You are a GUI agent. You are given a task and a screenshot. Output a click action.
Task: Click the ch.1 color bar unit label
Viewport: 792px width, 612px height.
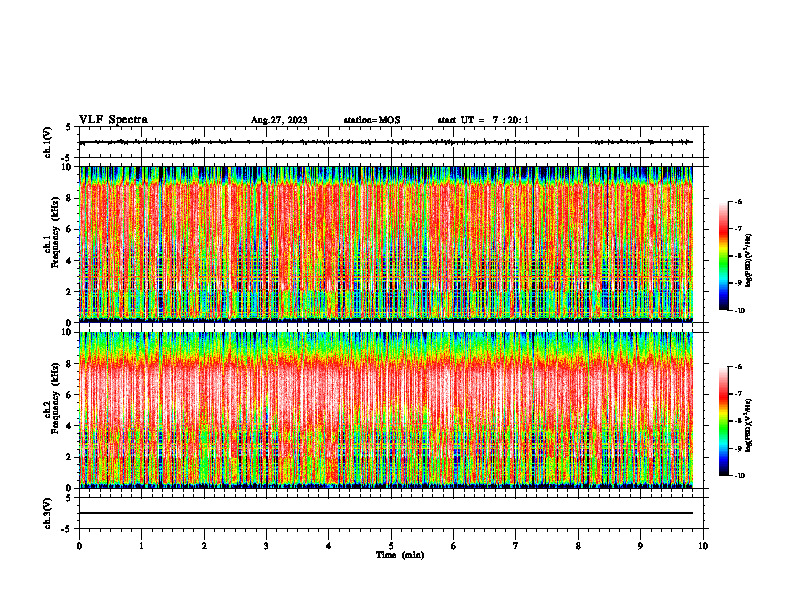click(x=749, y=260)
